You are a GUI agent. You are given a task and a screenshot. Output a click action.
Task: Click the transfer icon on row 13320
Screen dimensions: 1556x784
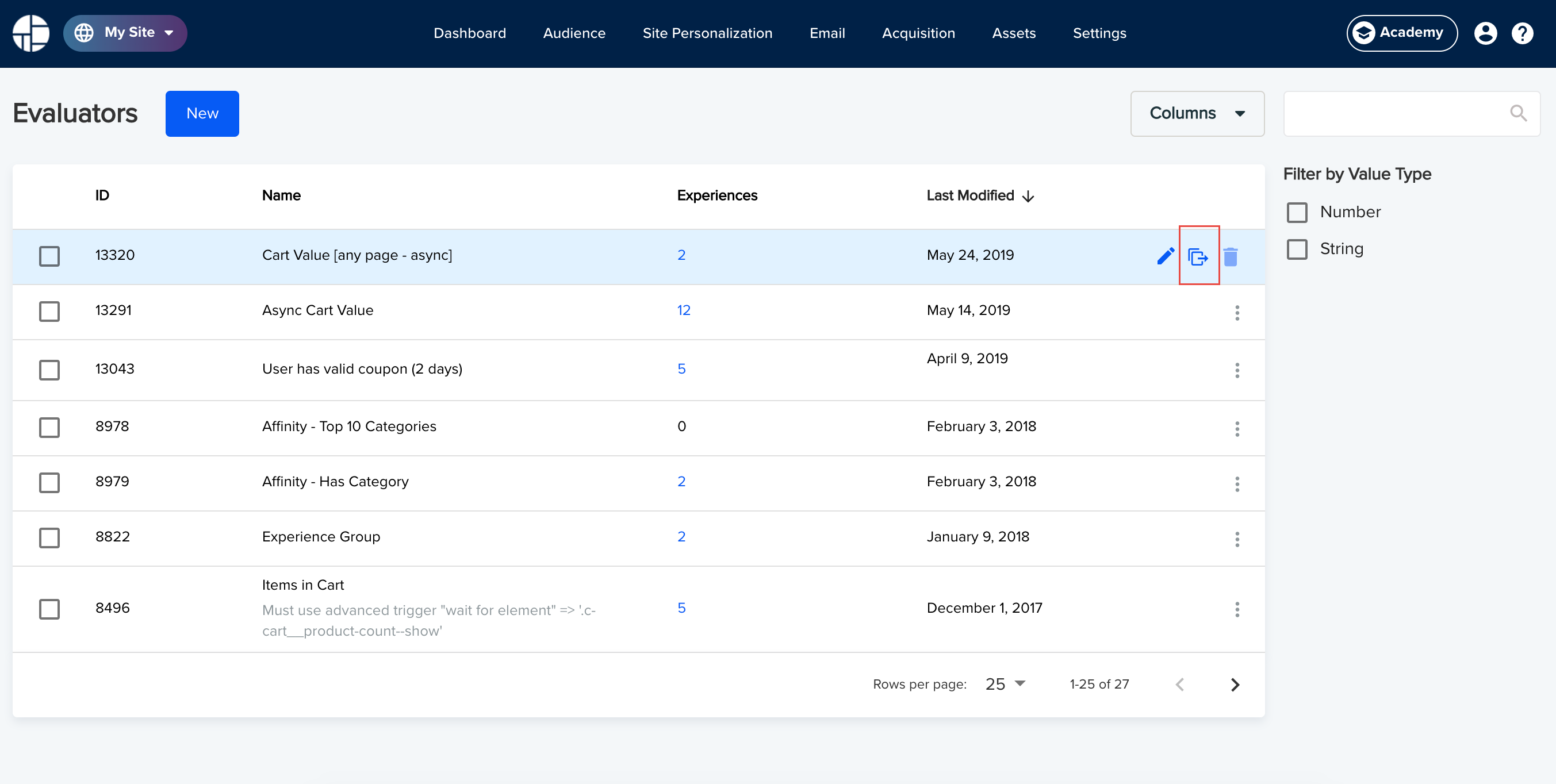(1198, 257)
